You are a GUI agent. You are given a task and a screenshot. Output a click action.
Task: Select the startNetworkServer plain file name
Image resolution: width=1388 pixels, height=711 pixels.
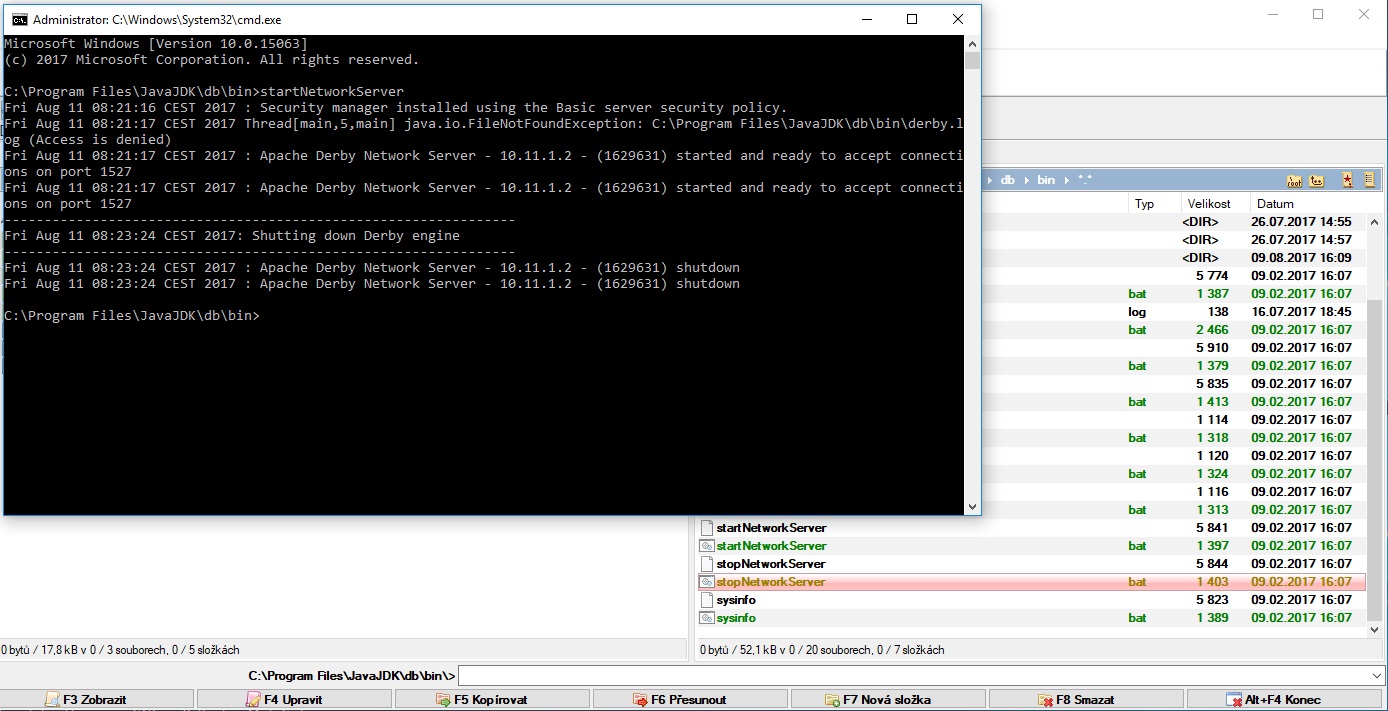point(772,528)
